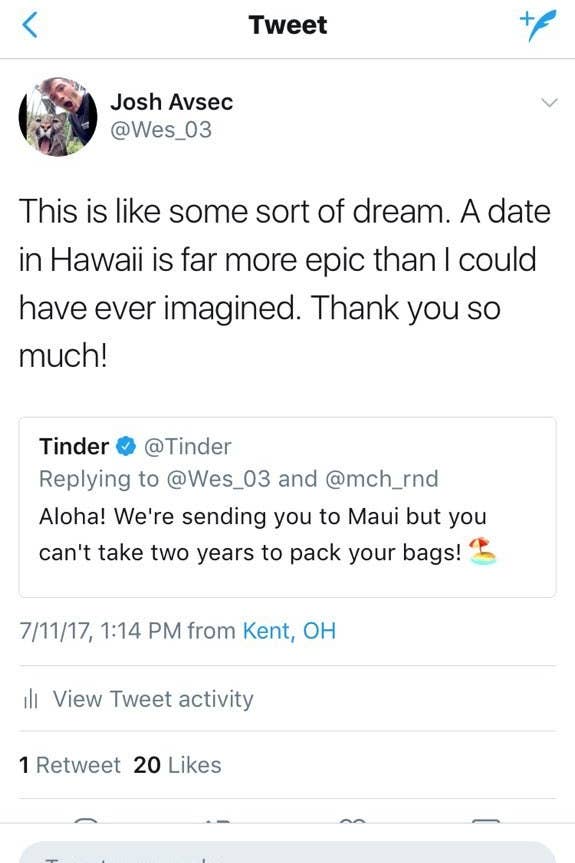Open View Tweet activity
The image size is (575, 863).
(x=153, y=699)
